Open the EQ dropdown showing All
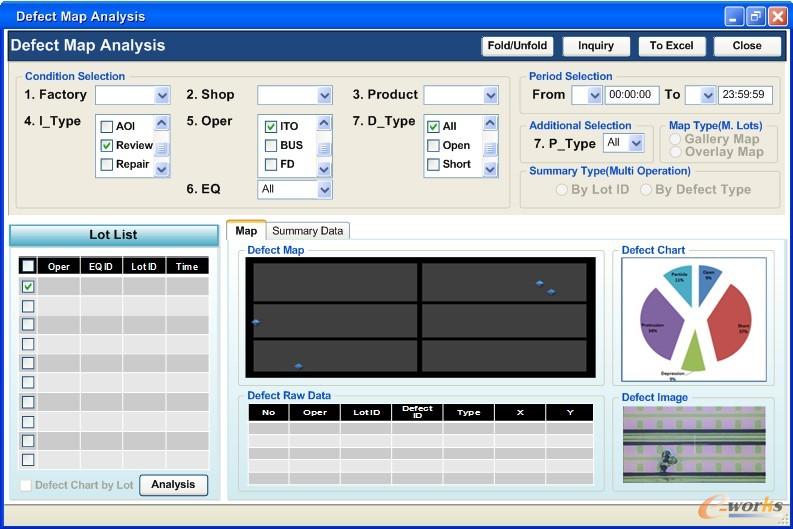793x529 pixels. 324,189
